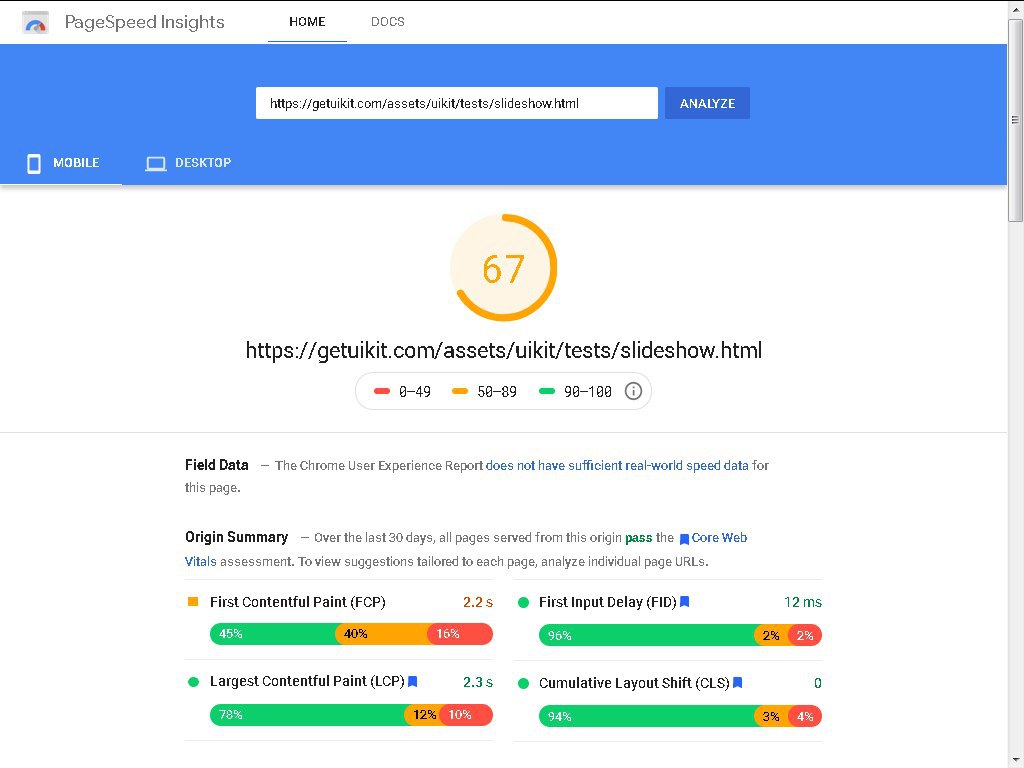This screenshot has width=1024, height=768.
Task: Open the HOME tab
Action: (x=307, y=22)
